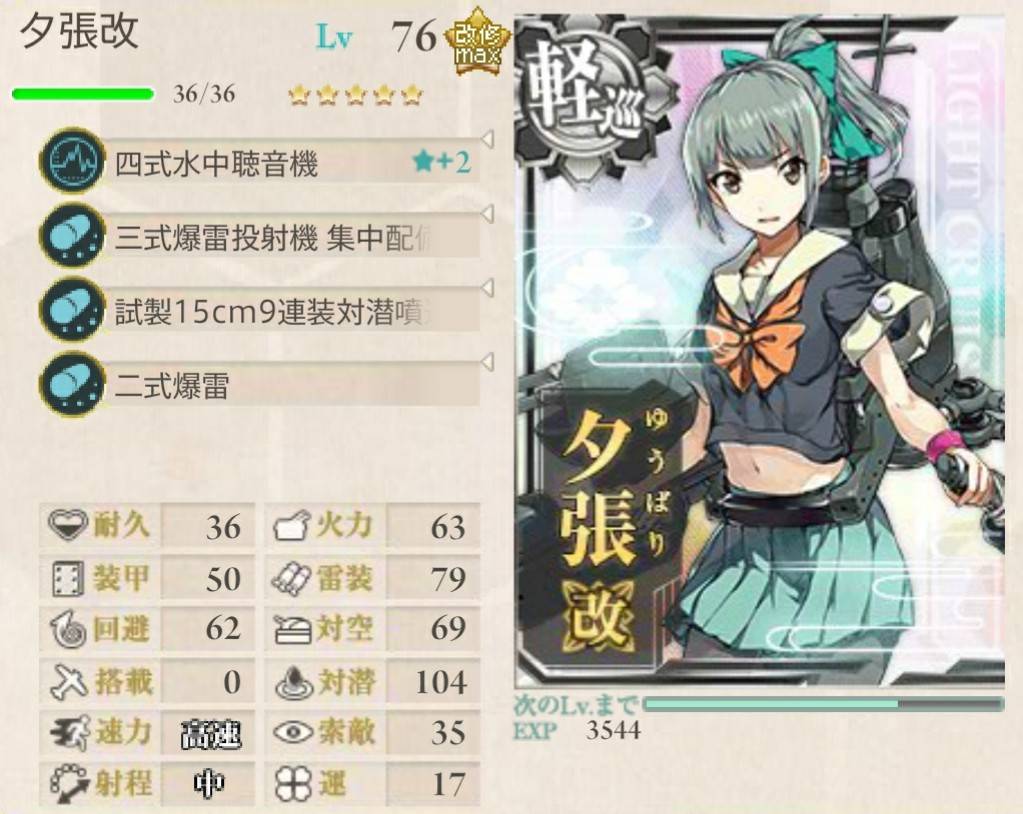Screen dimensions: 1023x814
Task: Expand the arrow on the 二式爆雷 slot
Action: [x=487, y=362]
